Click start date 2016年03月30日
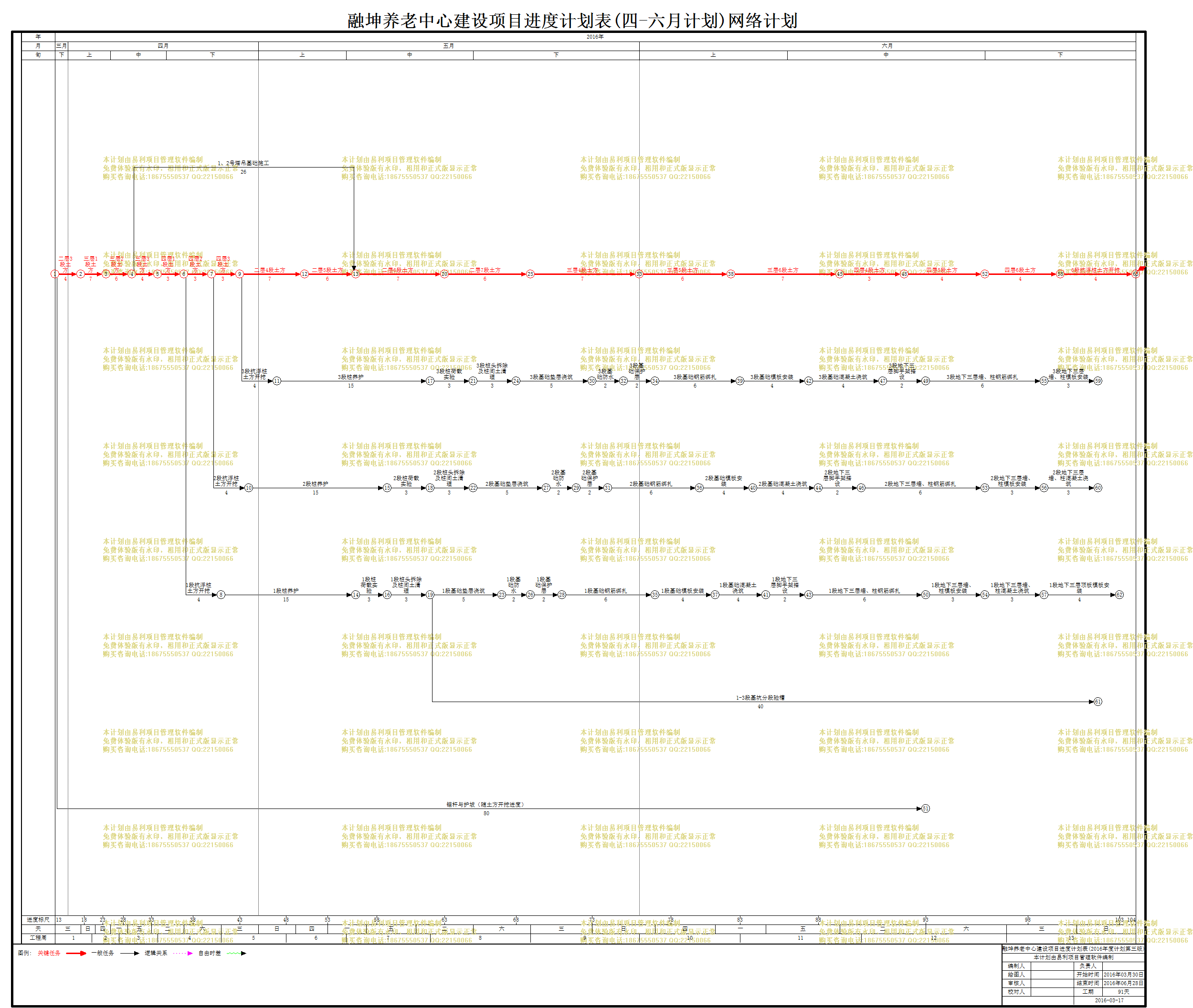The height and width of the screenshot is (1008, 1193). [1123, 975]
